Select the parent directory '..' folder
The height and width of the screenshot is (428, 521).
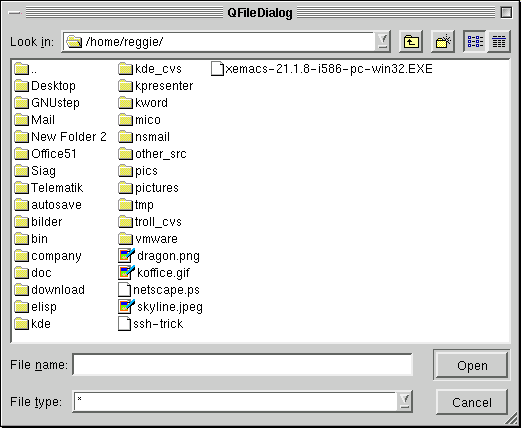coord(26,69)
